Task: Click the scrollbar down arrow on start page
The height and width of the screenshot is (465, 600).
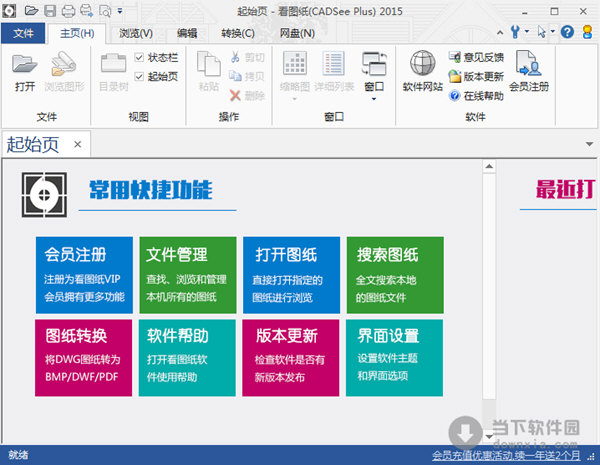Action: 489,436
